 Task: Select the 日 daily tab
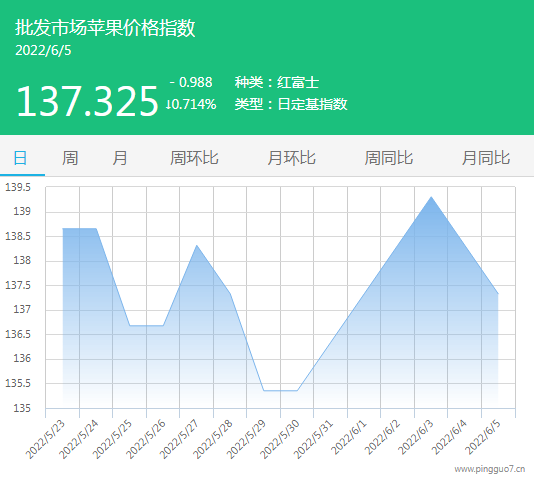[x=20, y=158]
